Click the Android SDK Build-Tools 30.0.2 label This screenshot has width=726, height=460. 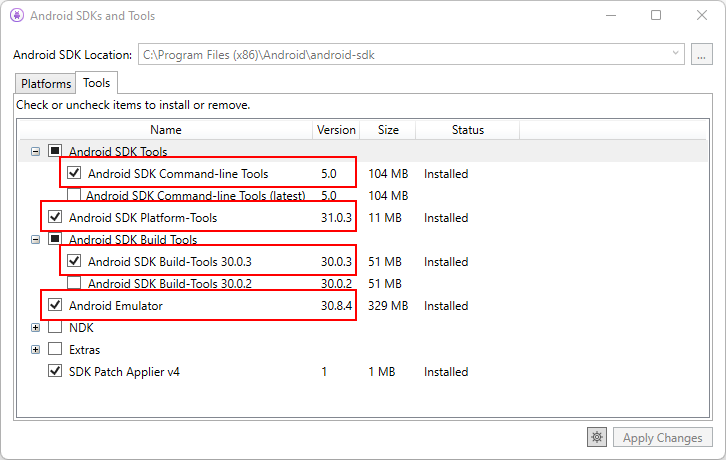coord(170,284)
